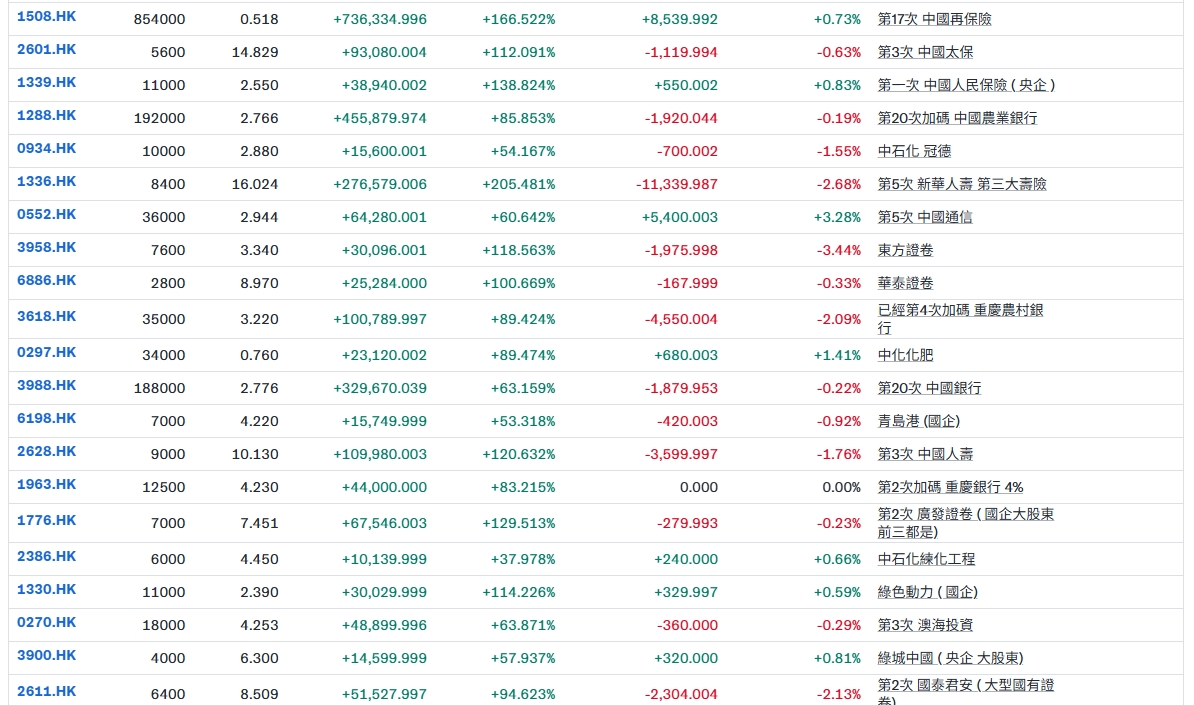
Task: Open the 2628.HK ticker link
Action: pos(46,452)
